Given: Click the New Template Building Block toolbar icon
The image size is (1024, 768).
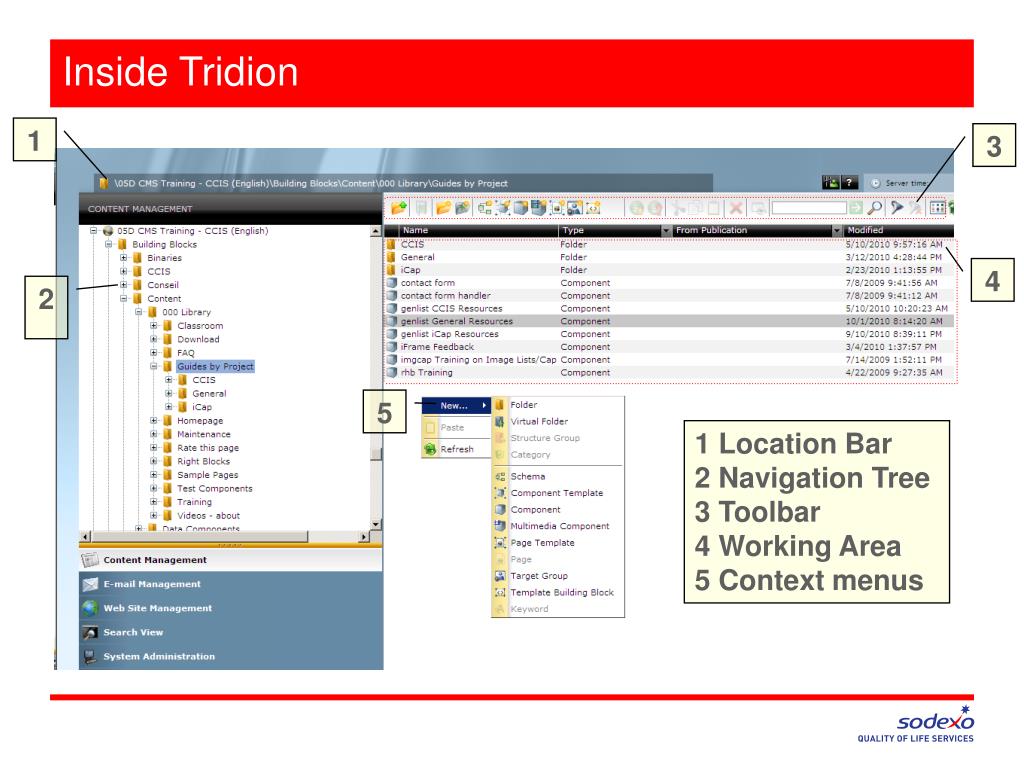Looking at the screenshot, I should (x=593, y=208).
